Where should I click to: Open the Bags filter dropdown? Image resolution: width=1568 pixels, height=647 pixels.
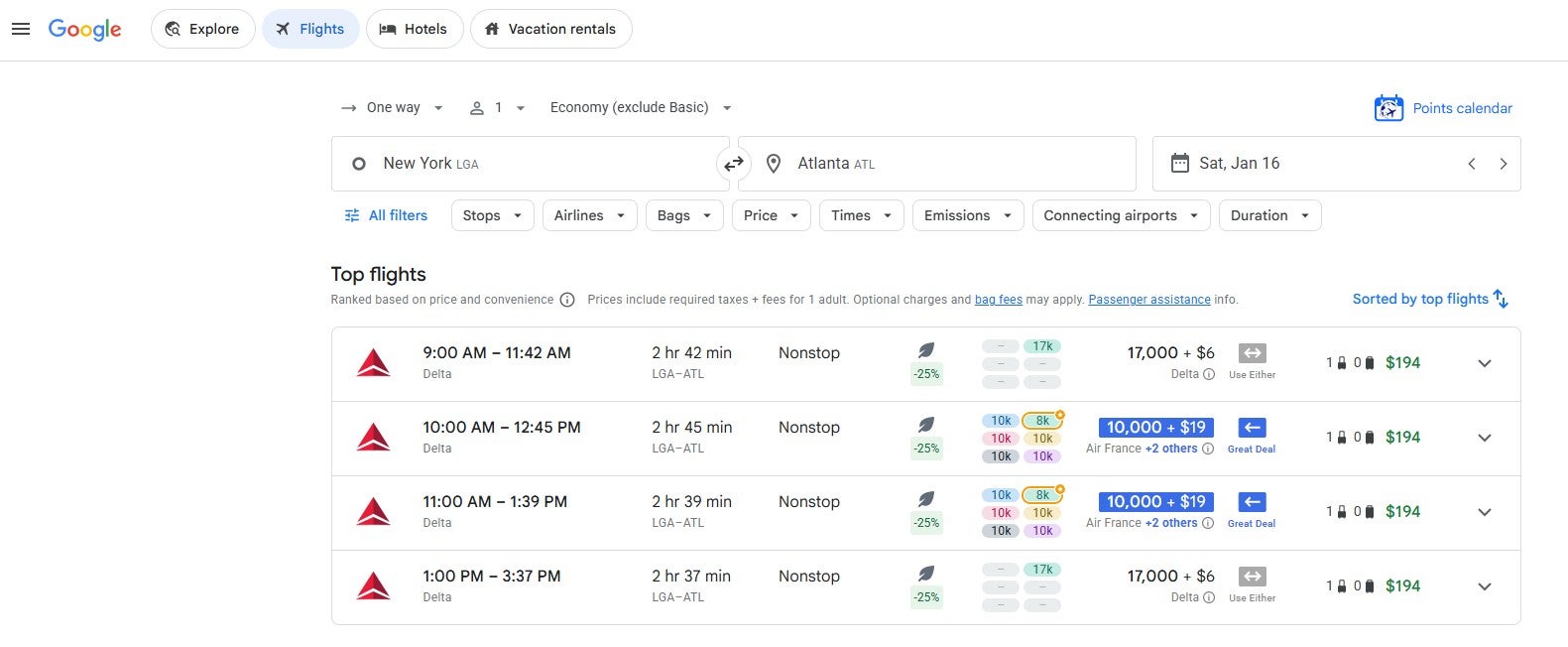684,215
